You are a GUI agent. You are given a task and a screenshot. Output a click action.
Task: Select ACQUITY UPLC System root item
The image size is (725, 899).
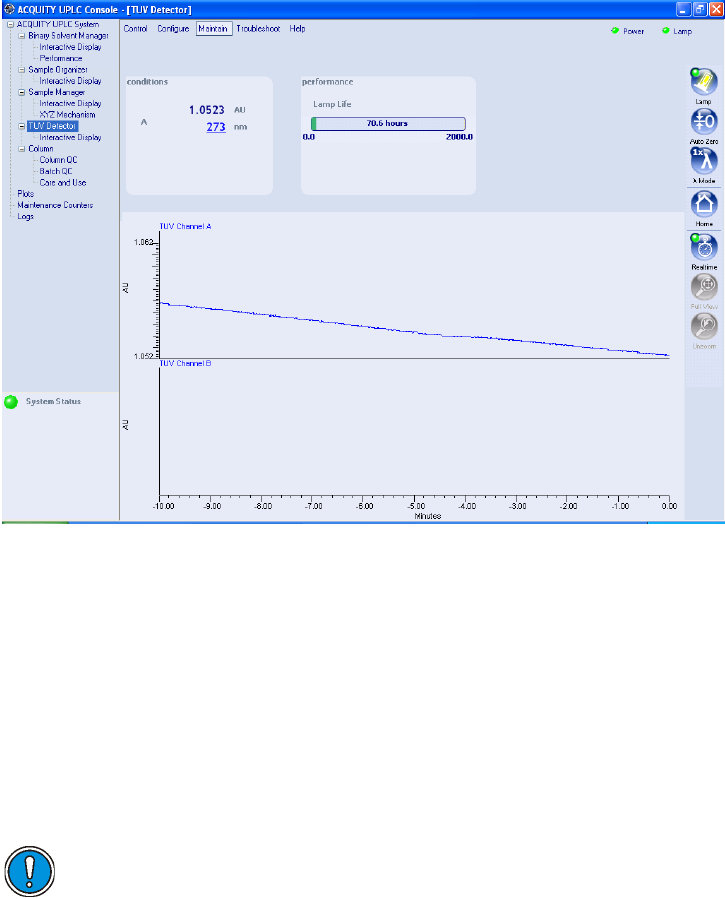tap(58, 25)
